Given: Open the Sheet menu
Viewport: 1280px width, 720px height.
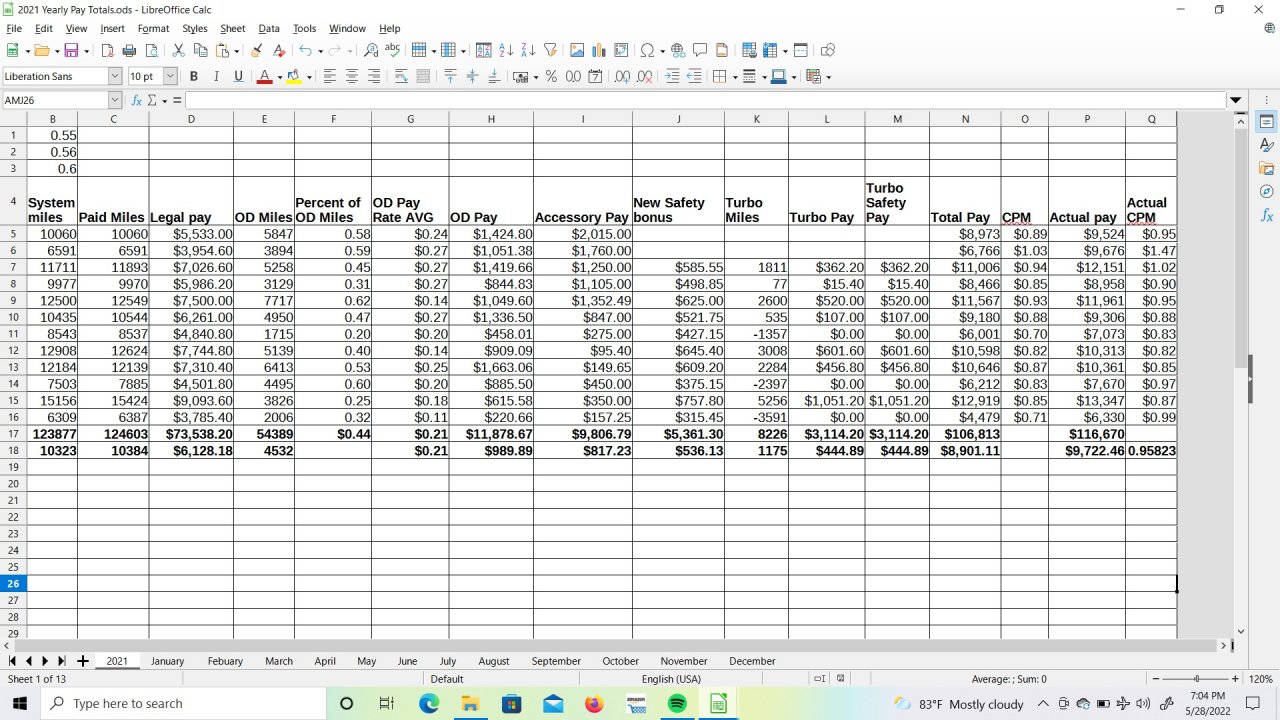Looking at the screenshot, I should (232, 28).
